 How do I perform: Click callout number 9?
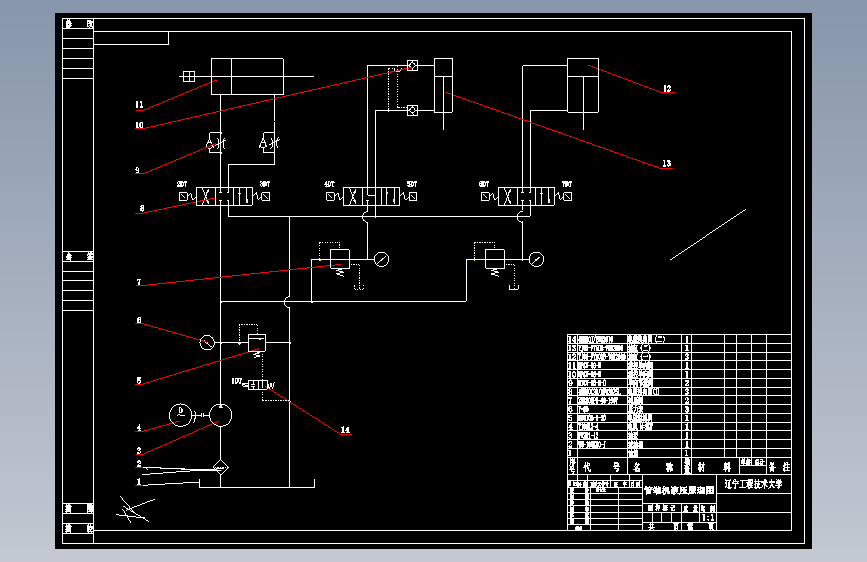coord(138,170)
